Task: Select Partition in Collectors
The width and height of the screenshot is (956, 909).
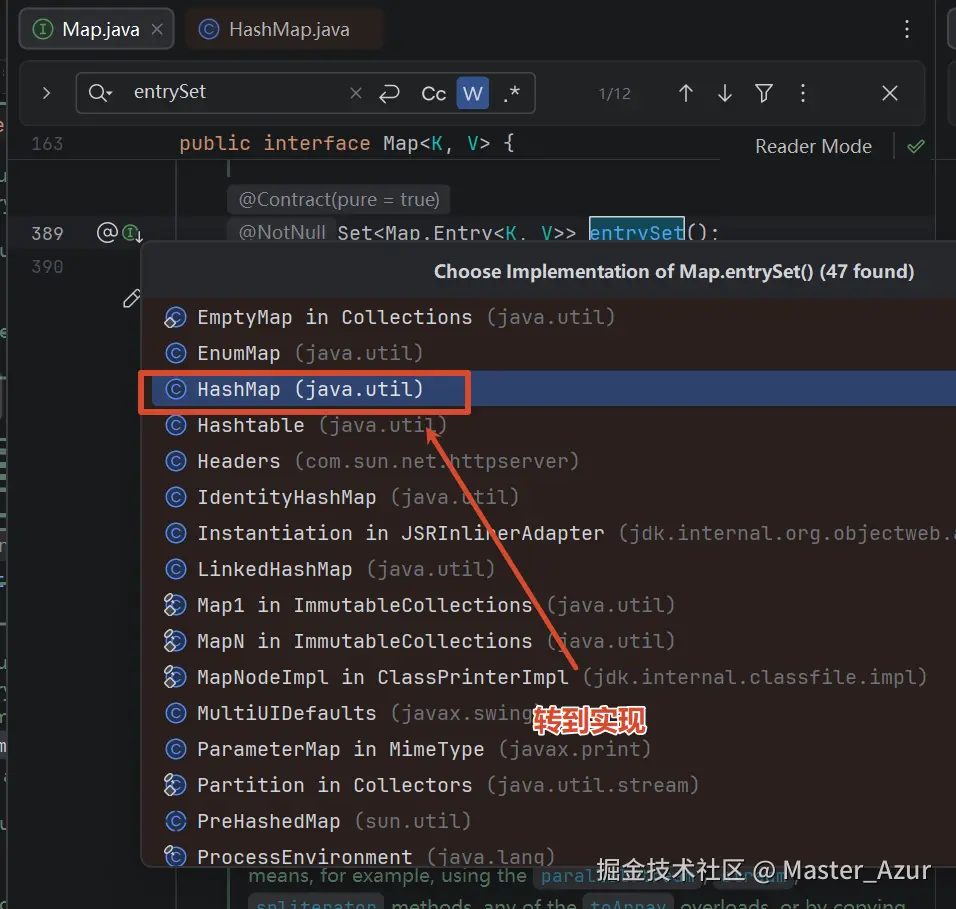Action: coord(548,785)
